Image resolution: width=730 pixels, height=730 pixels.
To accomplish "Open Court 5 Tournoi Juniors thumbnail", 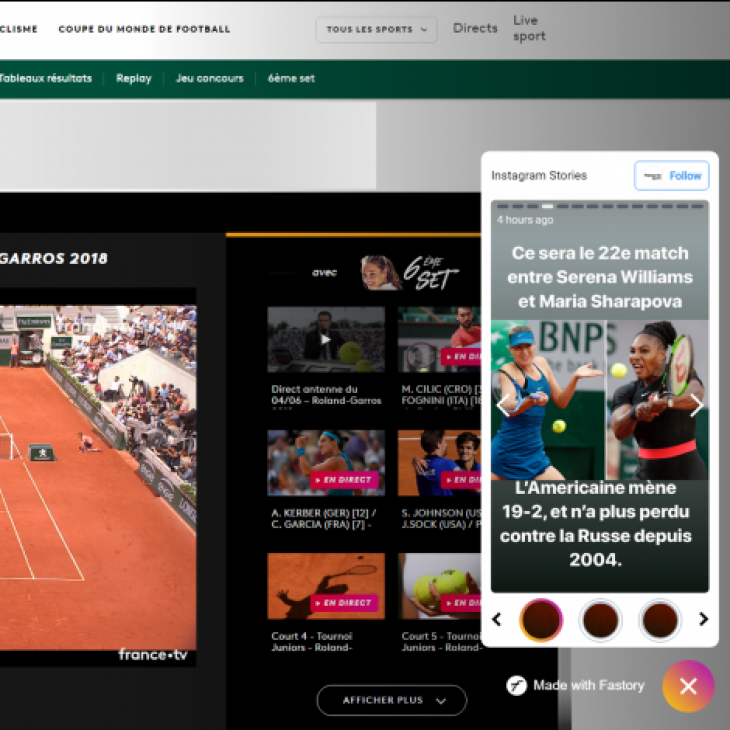I will [x=439, y=586].
